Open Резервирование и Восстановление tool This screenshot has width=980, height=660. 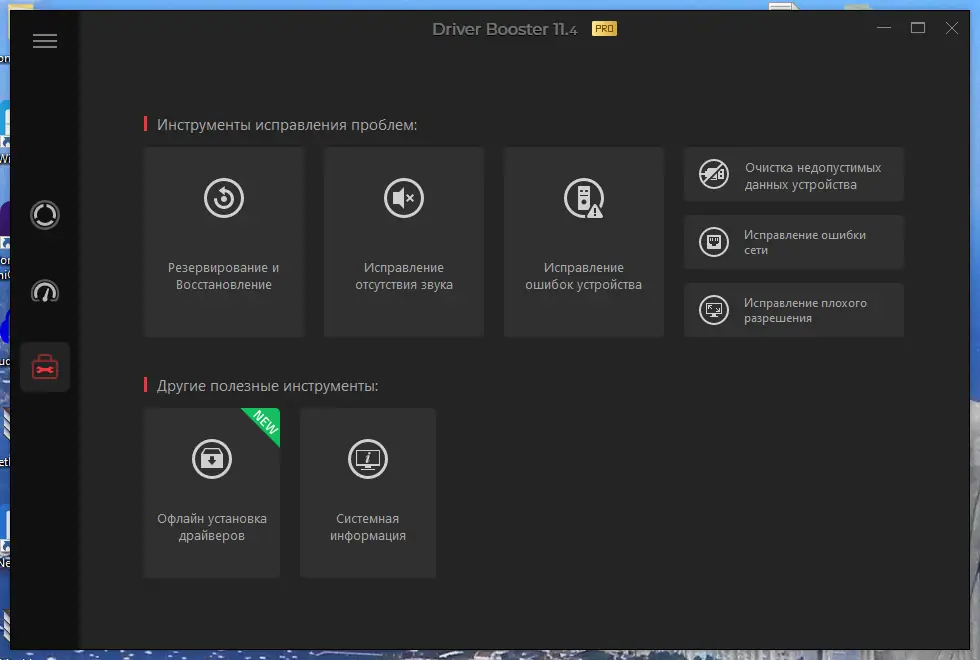click(x=224, y=242)
